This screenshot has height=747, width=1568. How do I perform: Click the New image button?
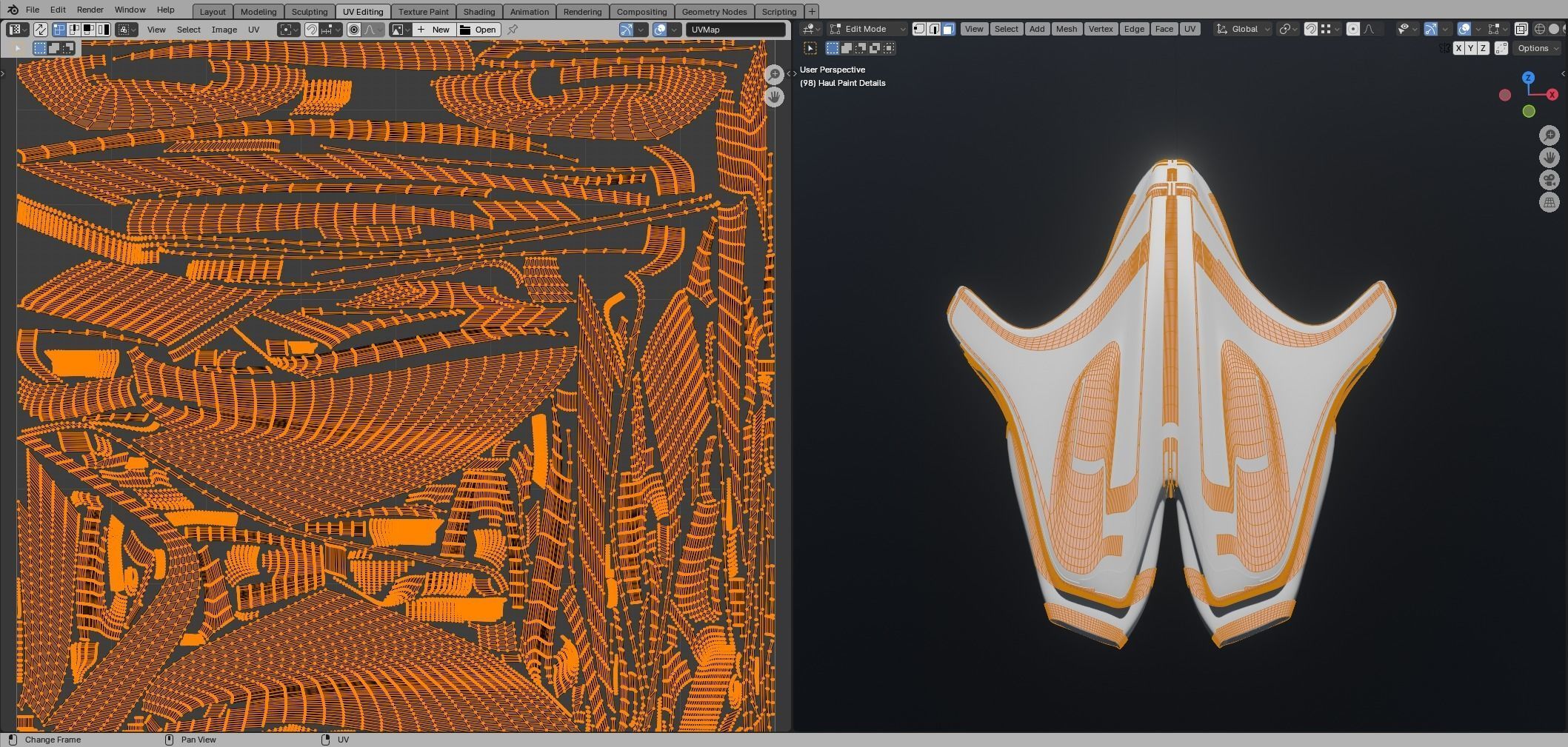point(434,30)
